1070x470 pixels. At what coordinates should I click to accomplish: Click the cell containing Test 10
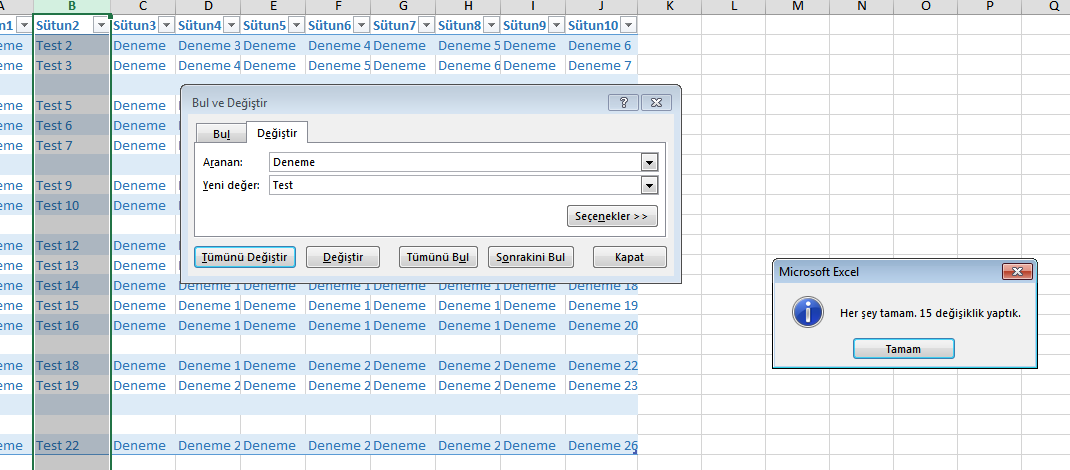(72, 205)
